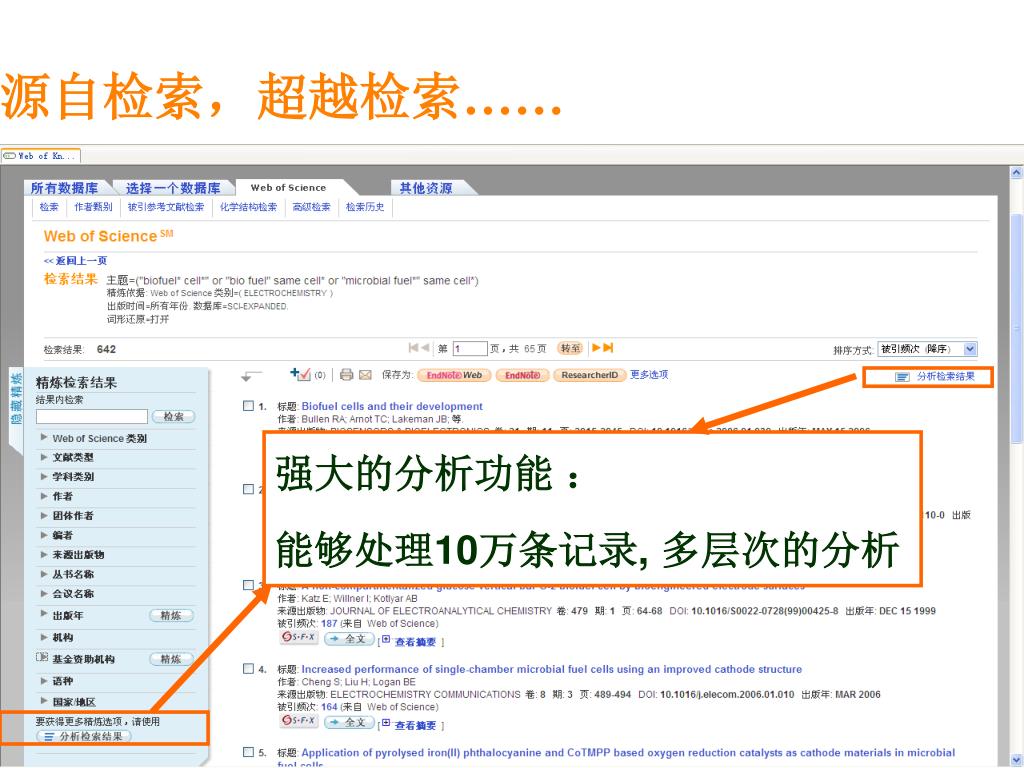Switch to 其他资源 tab

pos(426,188)
